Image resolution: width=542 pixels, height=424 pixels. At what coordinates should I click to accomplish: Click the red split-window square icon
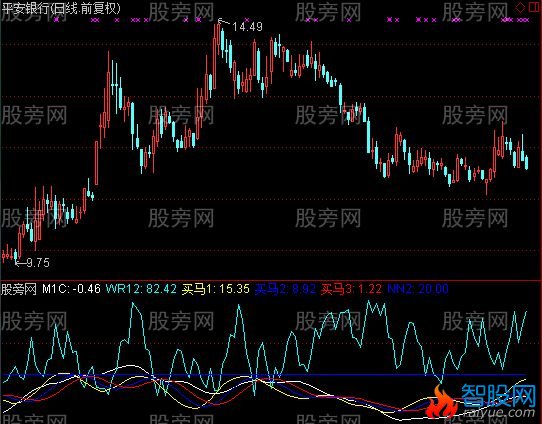(533, 7)
